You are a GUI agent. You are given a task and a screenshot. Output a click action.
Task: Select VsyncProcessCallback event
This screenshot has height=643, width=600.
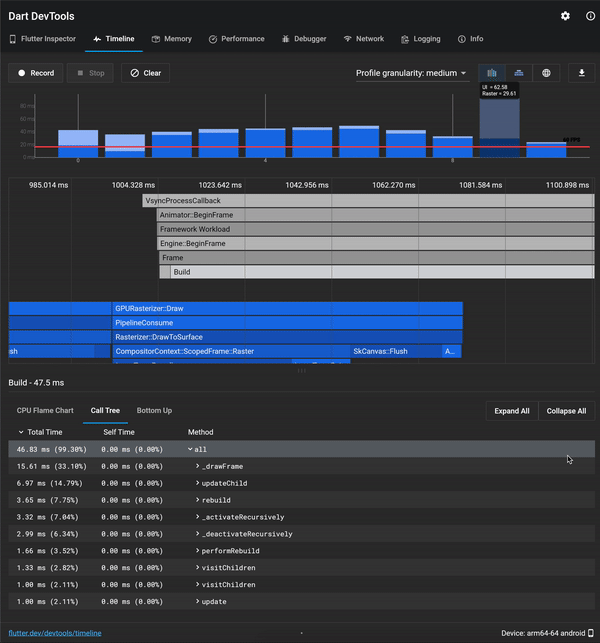(x=368, y=201)
